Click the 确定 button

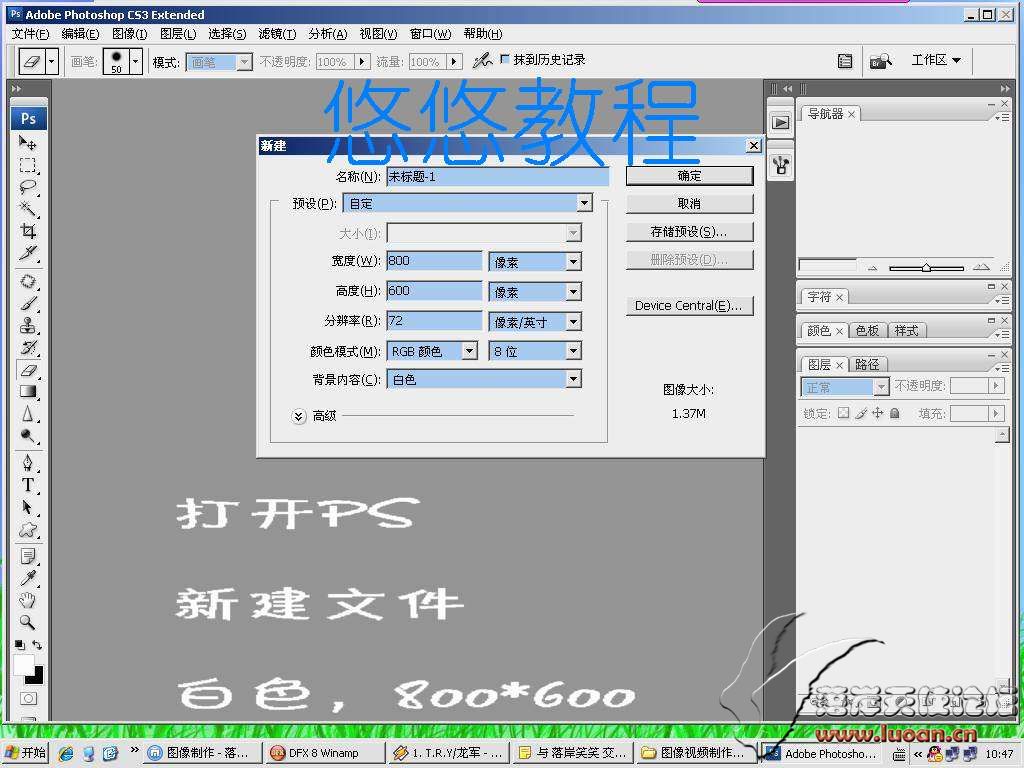click(x=690, y=176)
